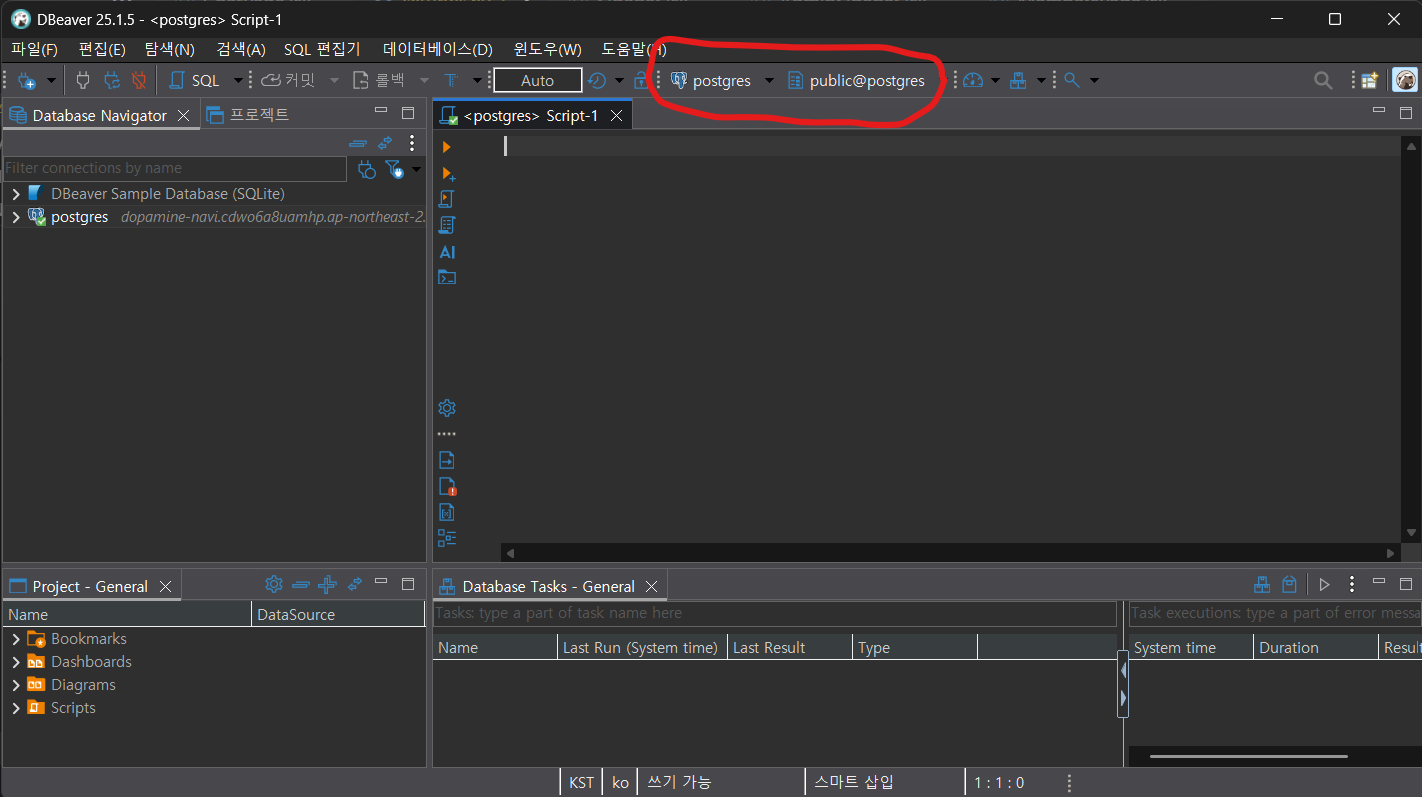Open the 탐색(N) menu

coord(170,49)
